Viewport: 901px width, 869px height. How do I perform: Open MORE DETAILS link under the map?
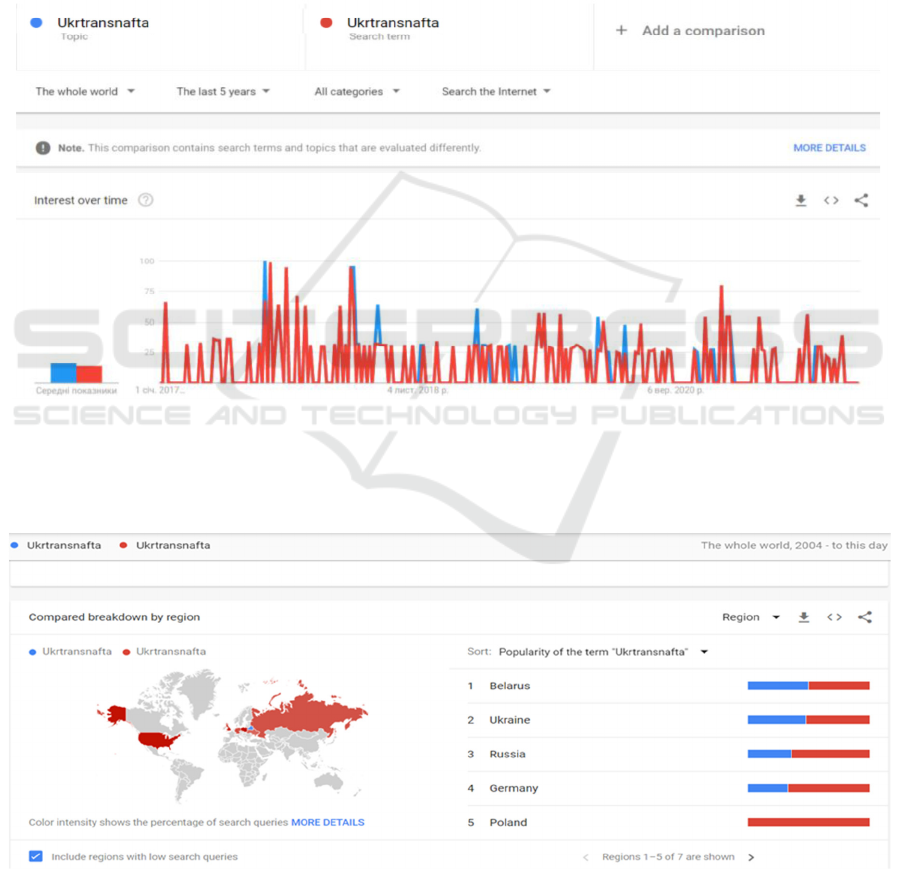[x=328, y=822]
